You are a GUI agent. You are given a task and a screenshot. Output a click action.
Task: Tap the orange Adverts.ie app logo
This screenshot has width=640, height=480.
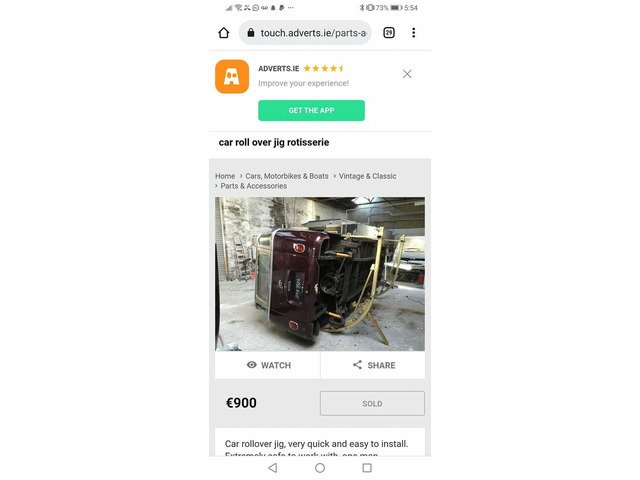(x=232, y=77)
